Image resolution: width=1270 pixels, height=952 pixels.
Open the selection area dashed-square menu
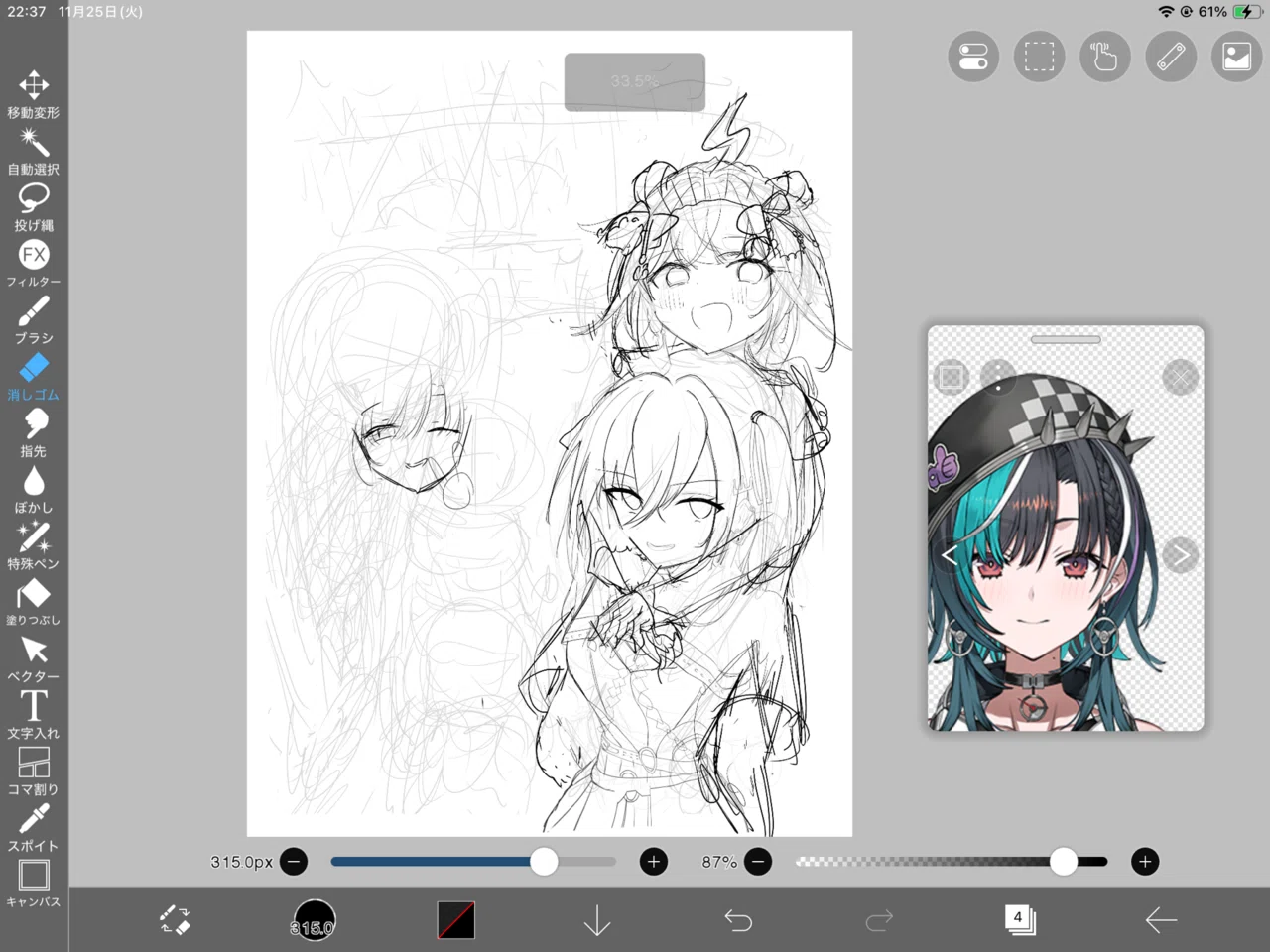(x=1039, y=57)
